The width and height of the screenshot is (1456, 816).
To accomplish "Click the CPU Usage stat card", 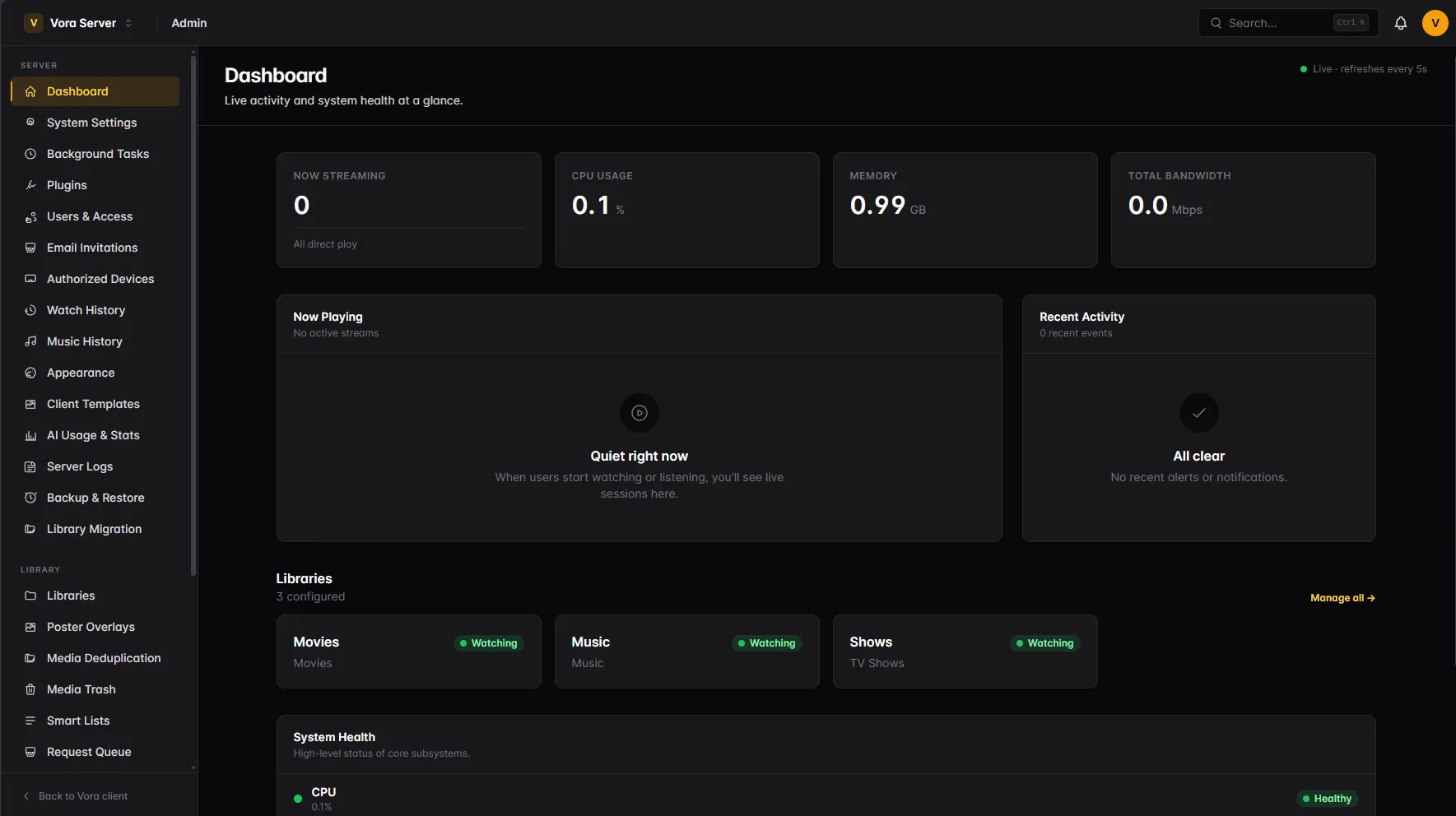I will point(687,210).
